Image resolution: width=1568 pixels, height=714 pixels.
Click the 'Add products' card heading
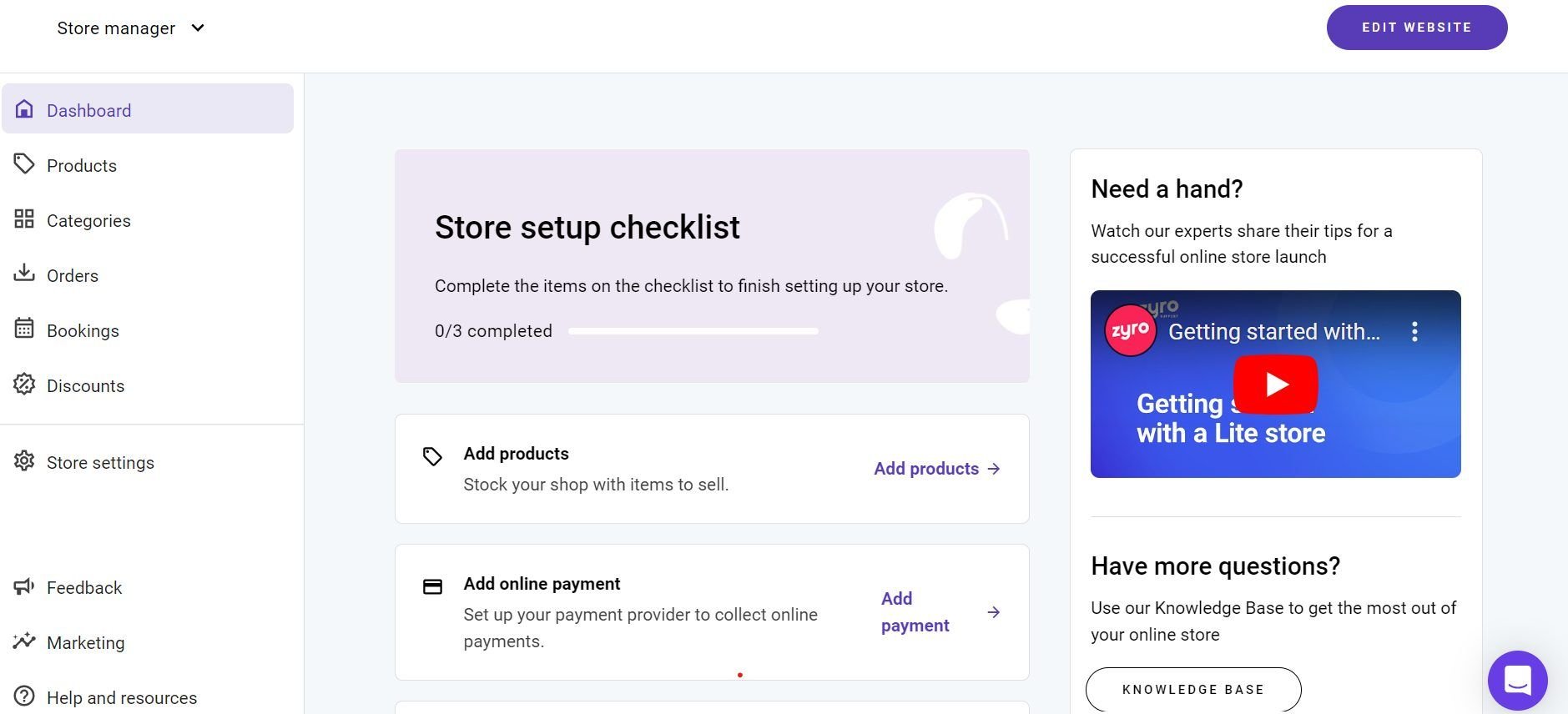516,454
